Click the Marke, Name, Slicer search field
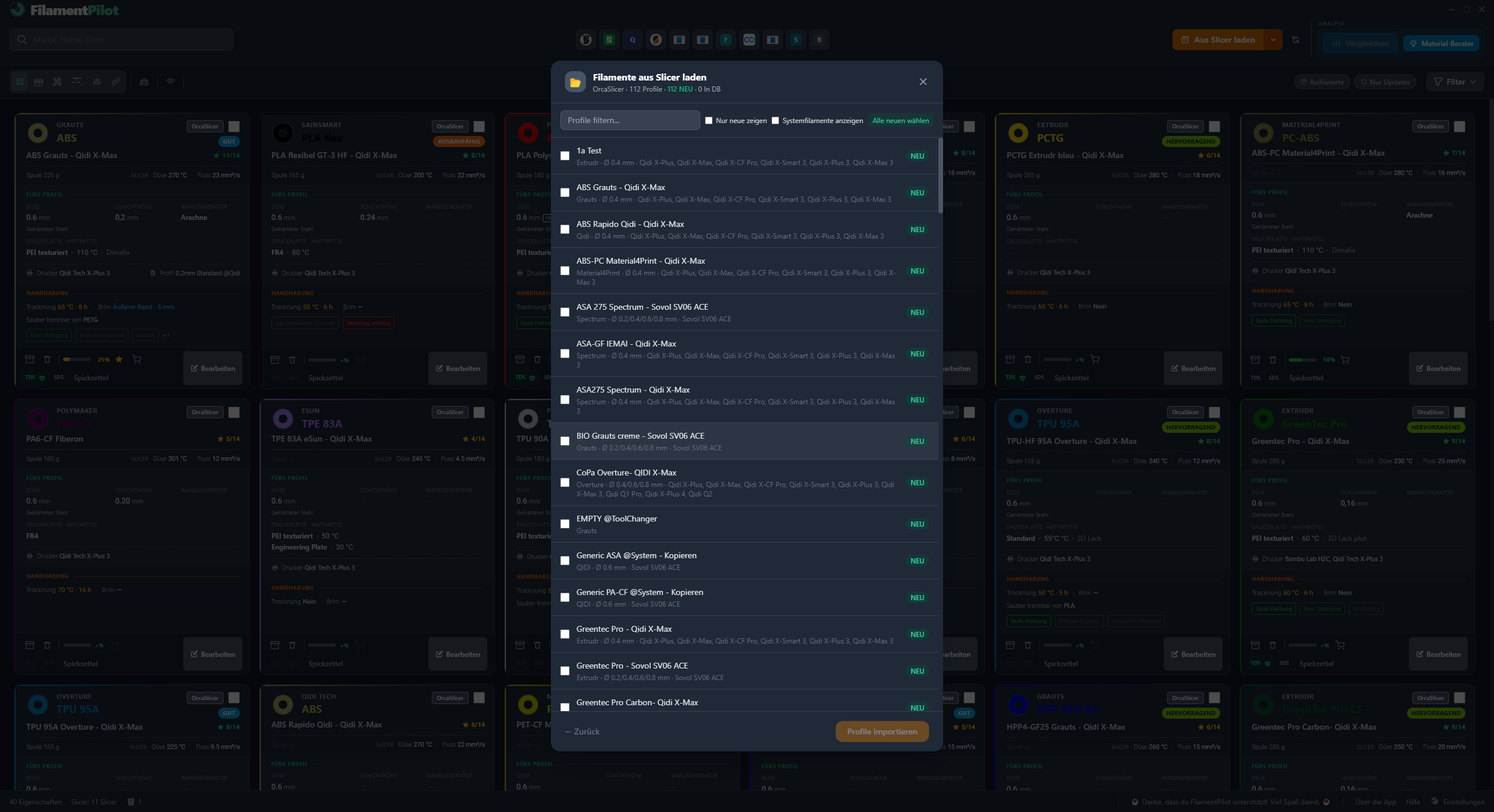 (121, 40)
